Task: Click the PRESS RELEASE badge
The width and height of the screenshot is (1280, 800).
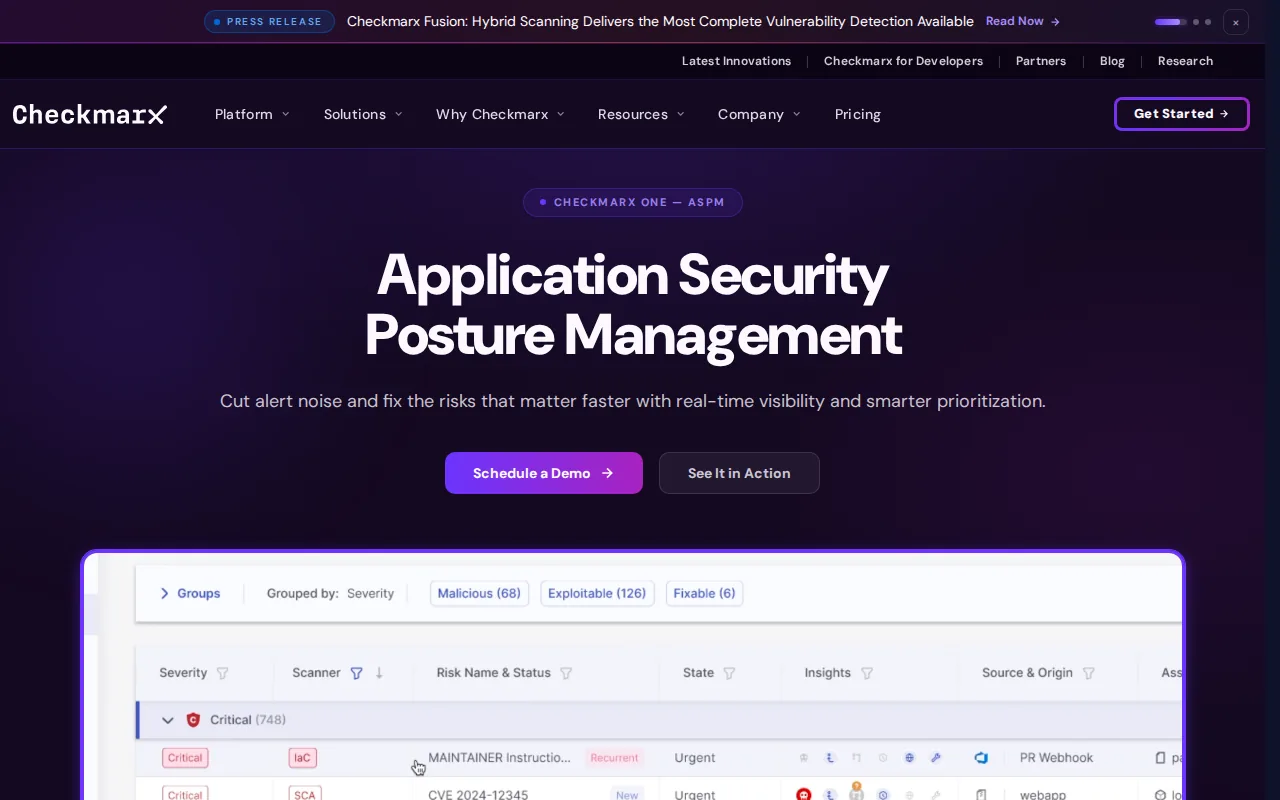Action: pos(269,22)
